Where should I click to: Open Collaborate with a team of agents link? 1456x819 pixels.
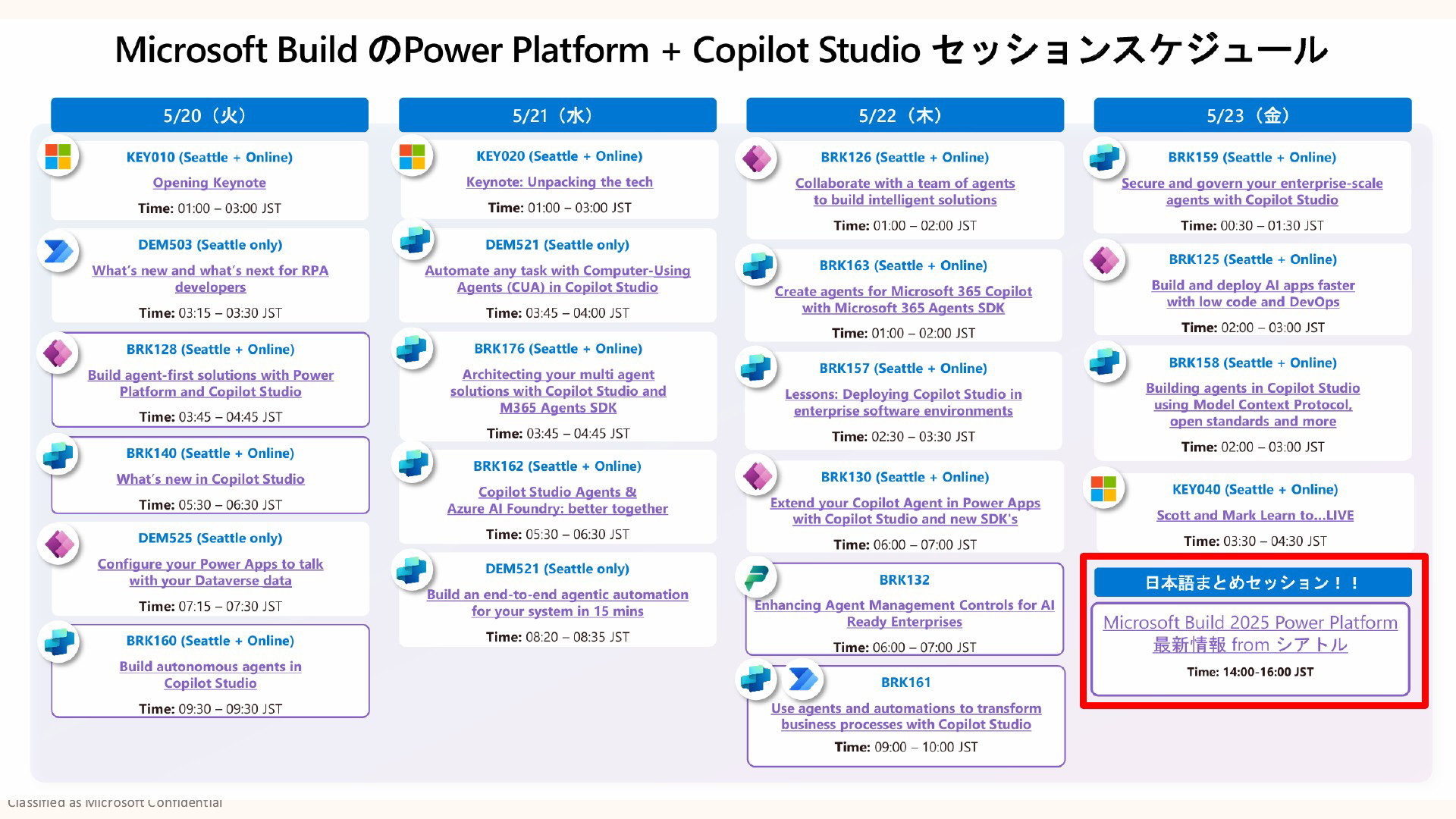(x=905, y=192)
